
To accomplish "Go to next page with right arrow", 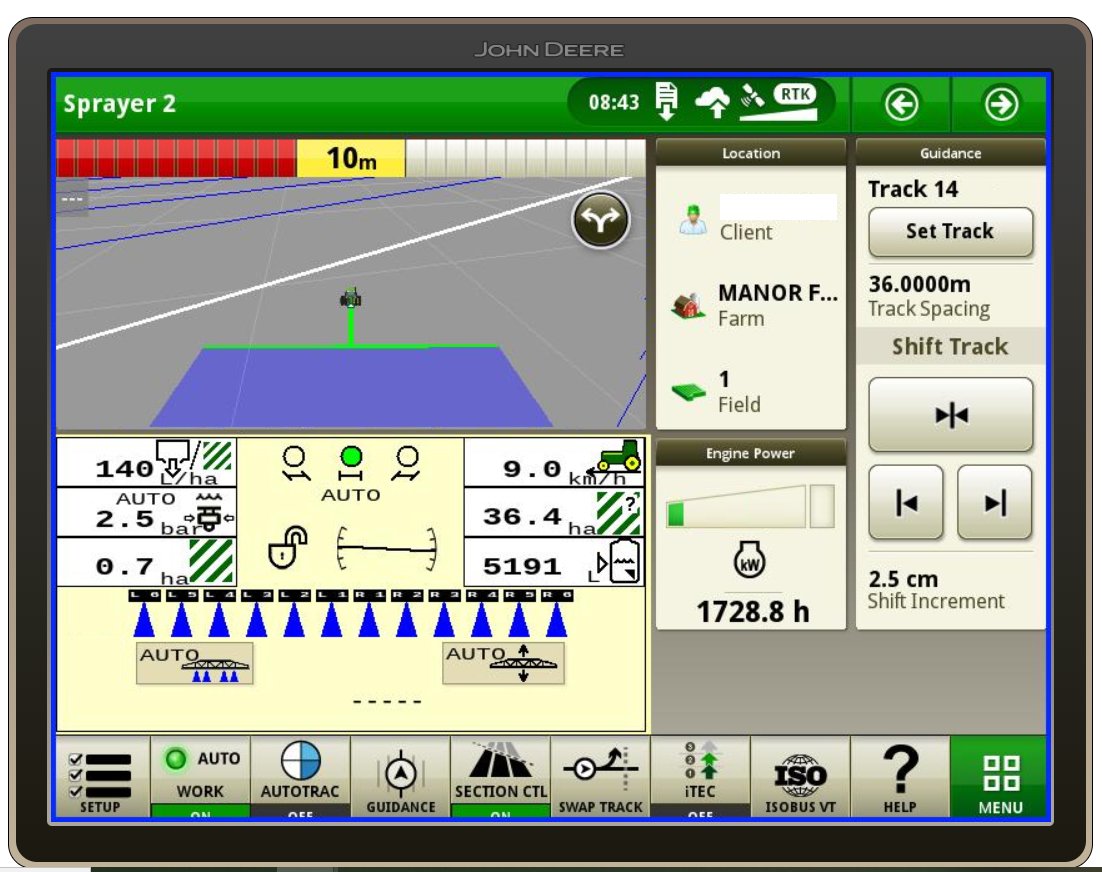I will [1000, 104].
